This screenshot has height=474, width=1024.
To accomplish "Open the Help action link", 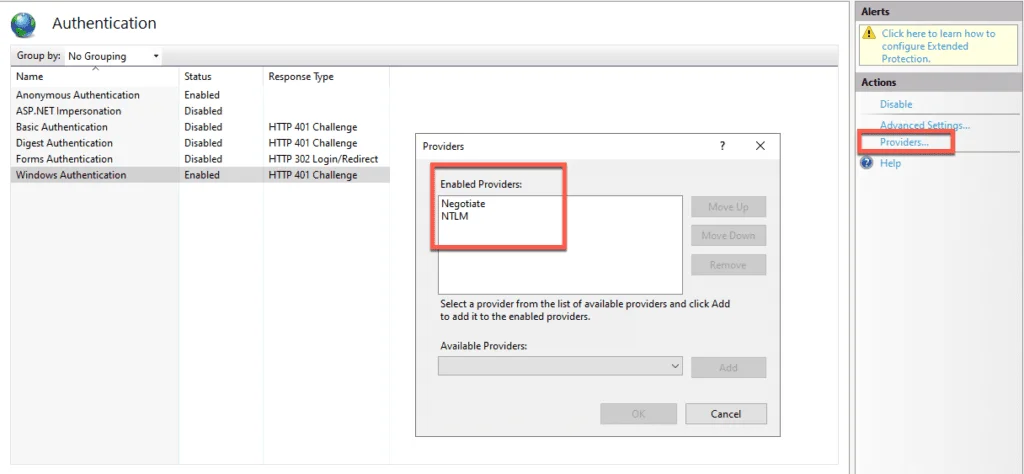I will 890,163.
